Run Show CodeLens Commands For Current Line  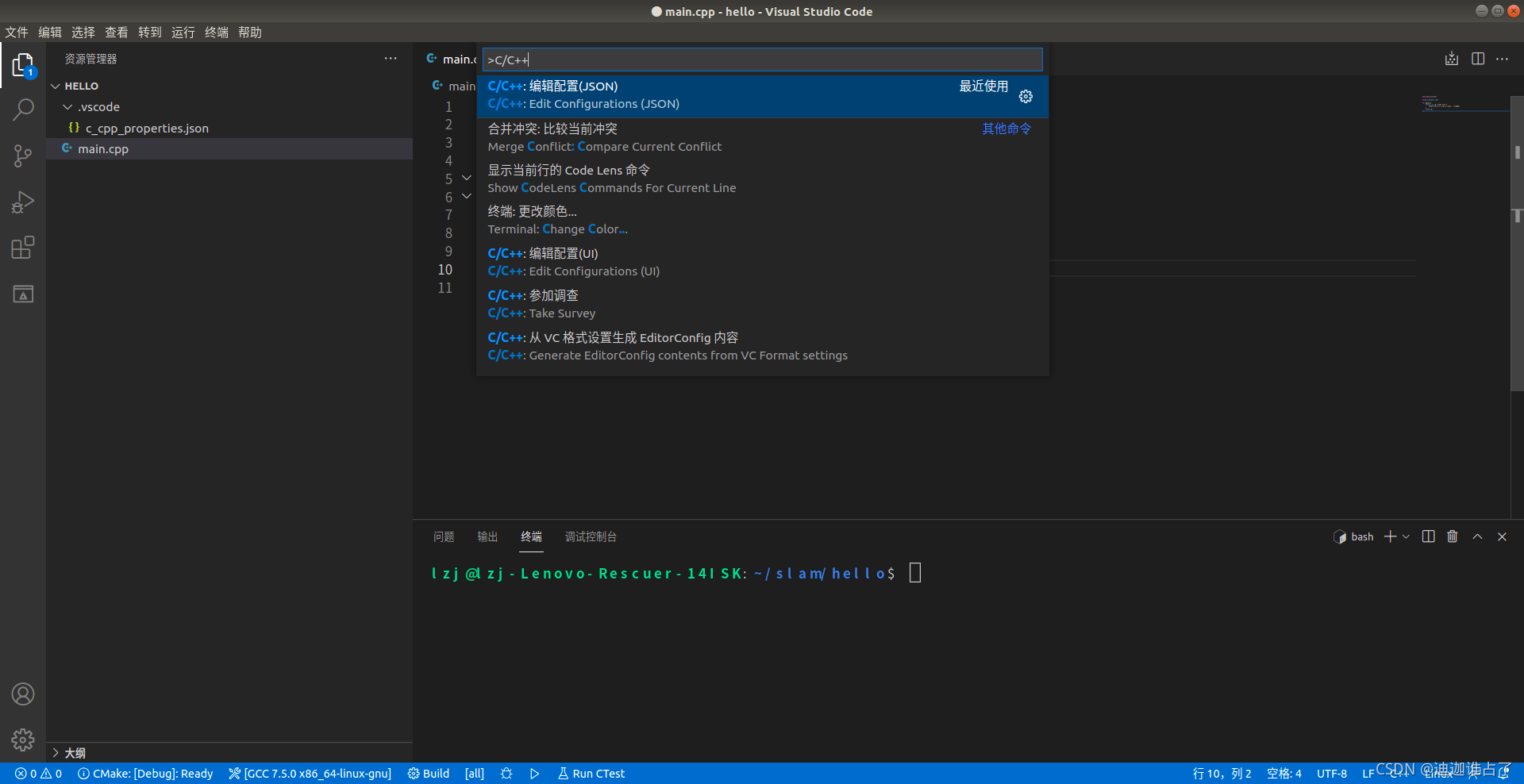[762, 179]
